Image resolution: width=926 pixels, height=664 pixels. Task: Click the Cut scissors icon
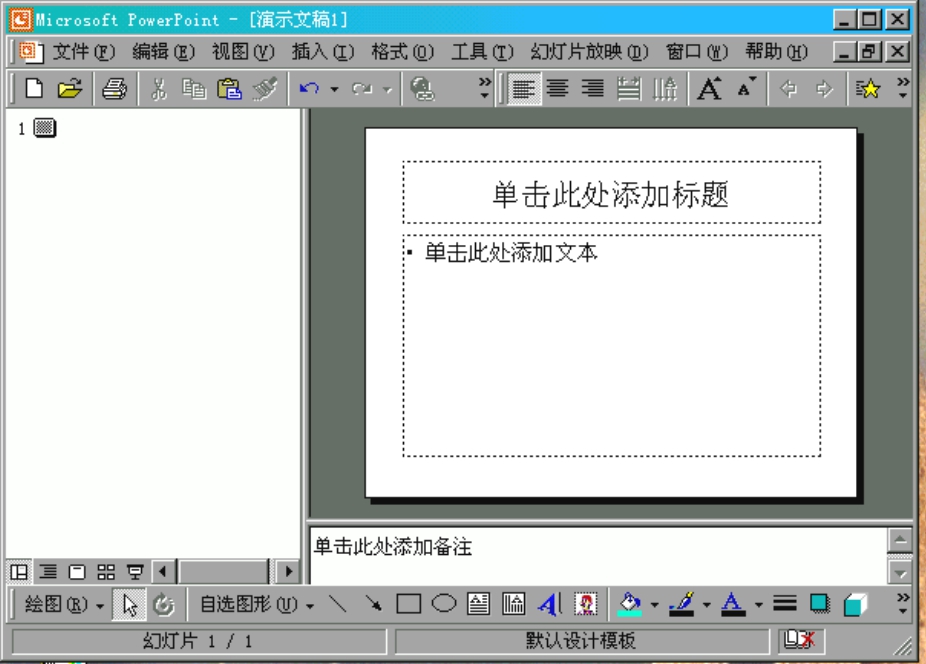[158, 89]
